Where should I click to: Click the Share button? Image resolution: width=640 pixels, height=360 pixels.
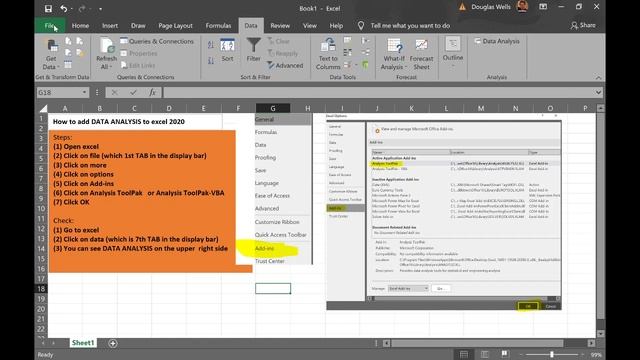click(x=583, y=25)
